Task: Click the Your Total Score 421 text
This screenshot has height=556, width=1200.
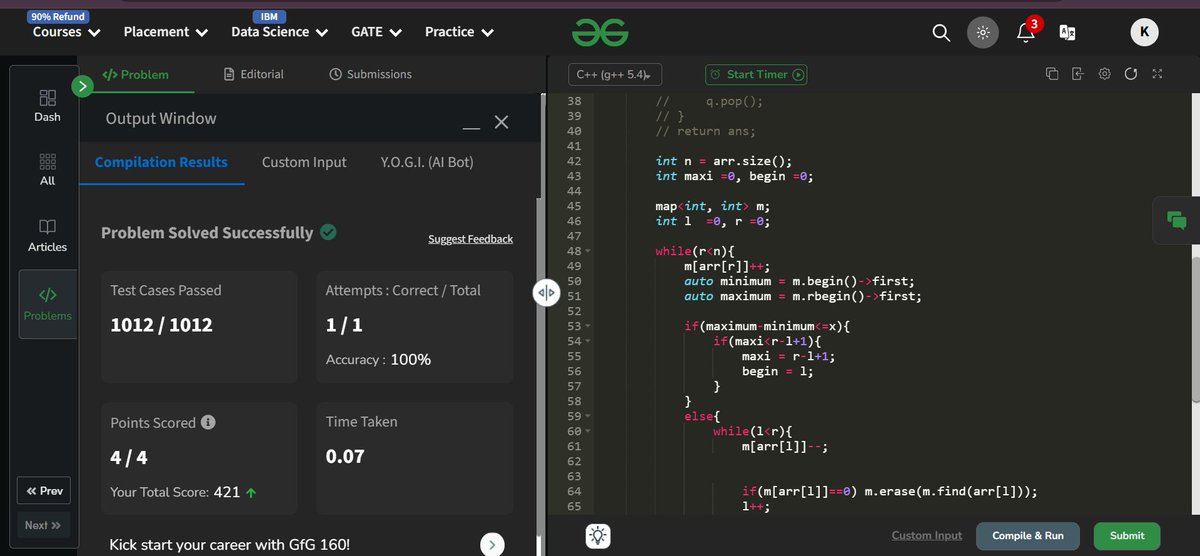Action: point(183,492)
